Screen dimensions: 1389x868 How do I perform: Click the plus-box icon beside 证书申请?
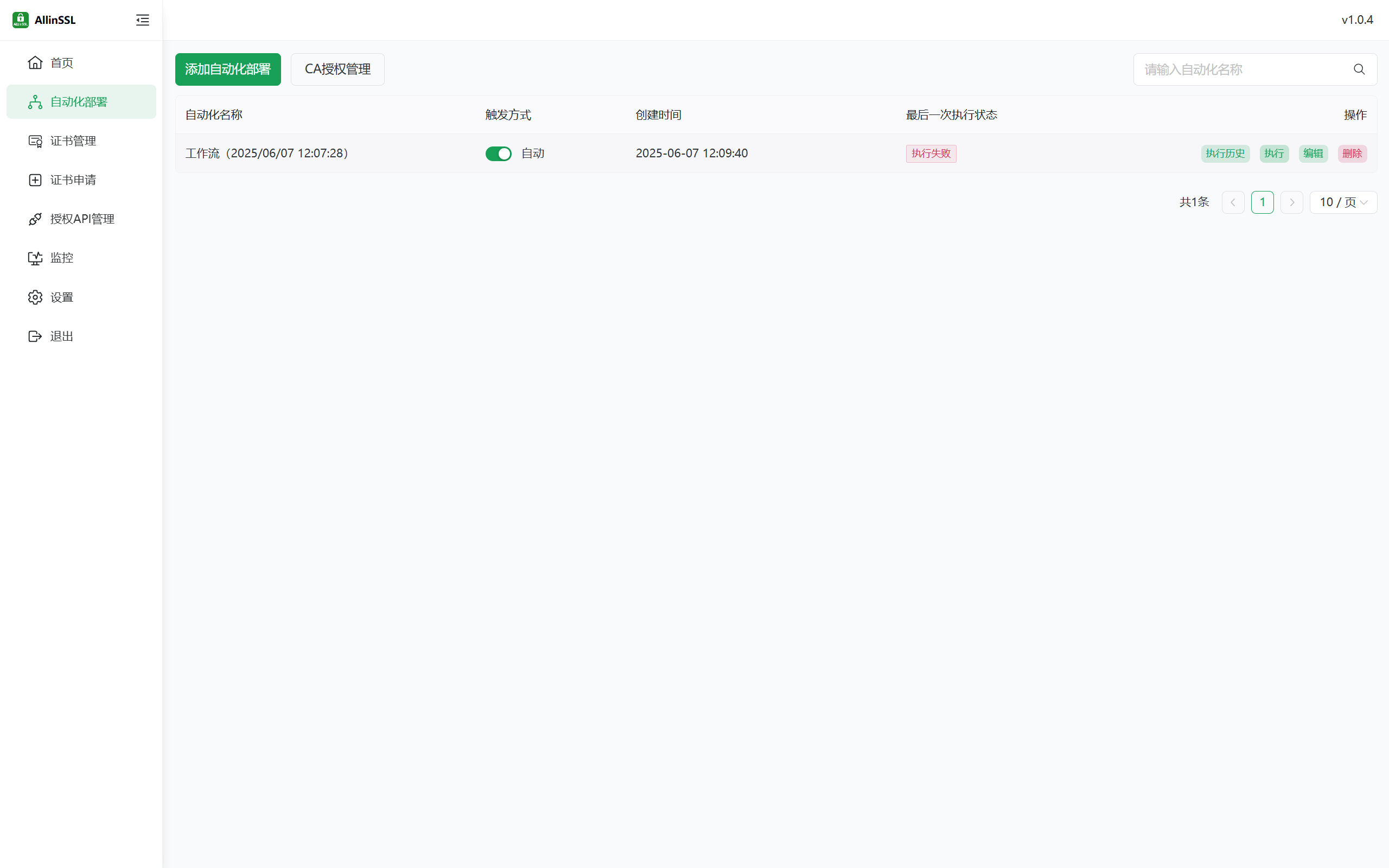[35, 180]
